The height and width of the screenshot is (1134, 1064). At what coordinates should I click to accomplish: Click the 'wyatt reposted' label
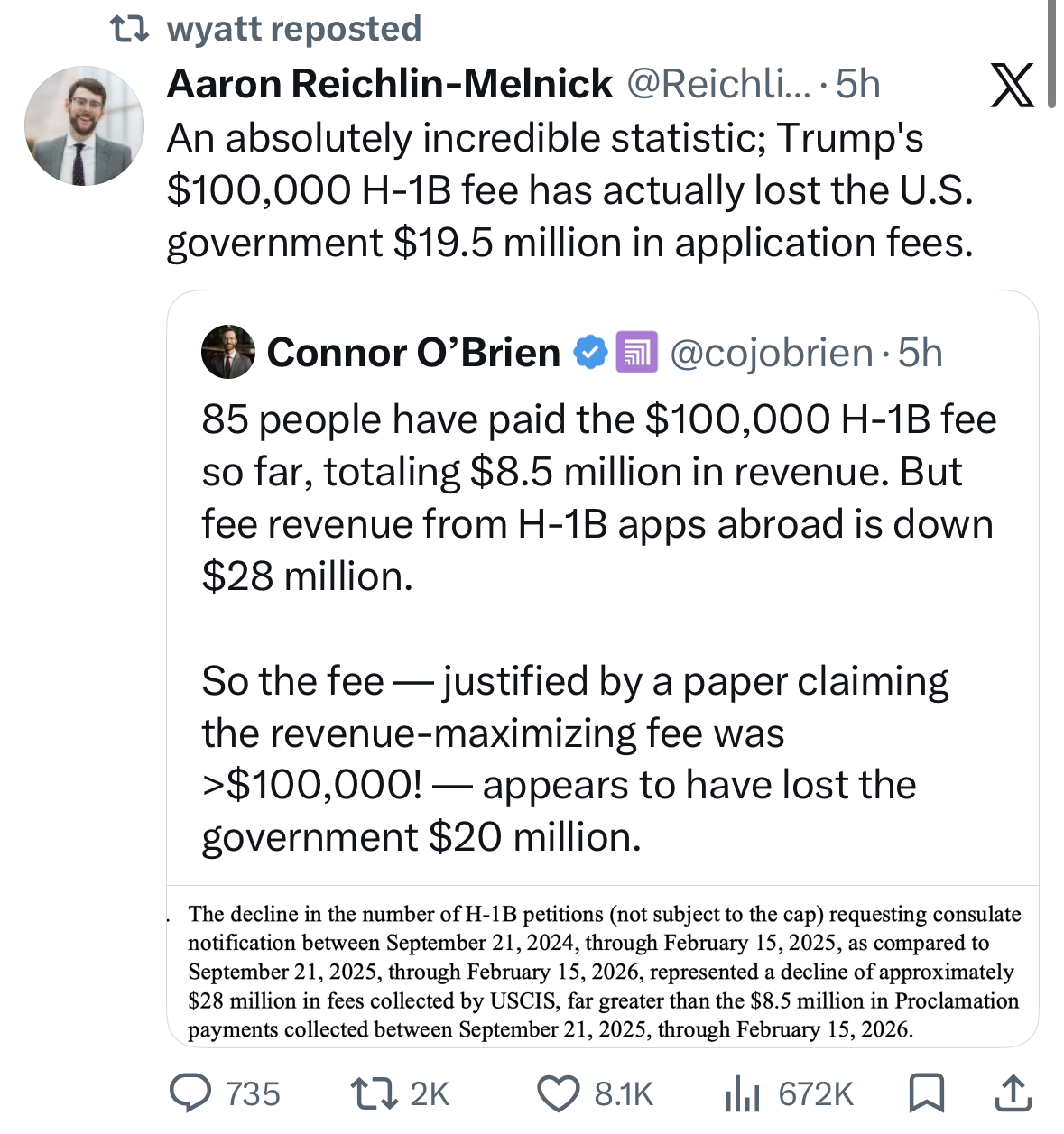294,29
